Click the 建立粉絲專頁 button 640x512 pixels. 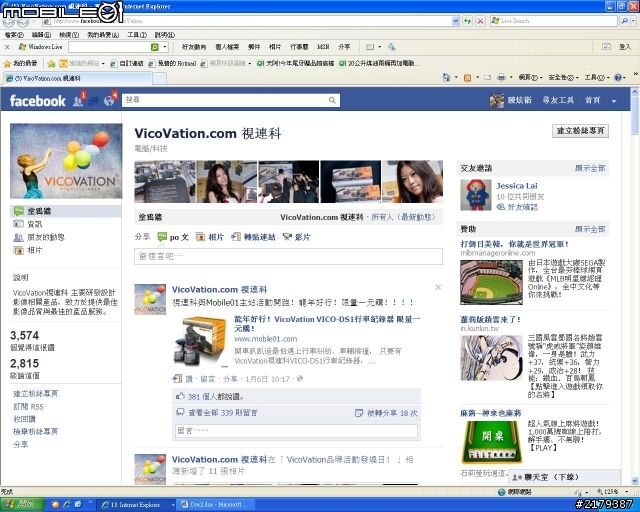click(x=580, y=131)
